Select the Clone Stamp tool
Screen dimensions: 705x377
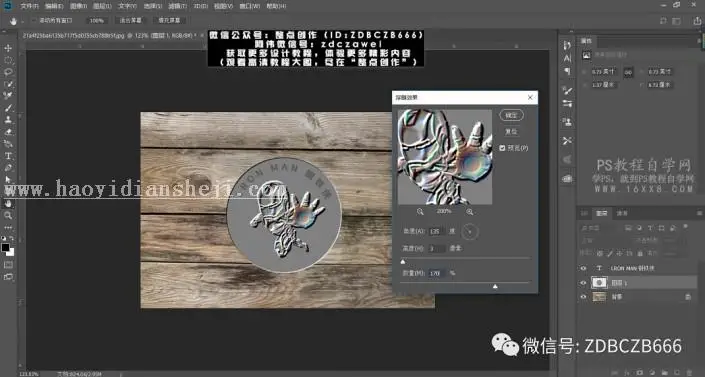[x=8, y=120]
